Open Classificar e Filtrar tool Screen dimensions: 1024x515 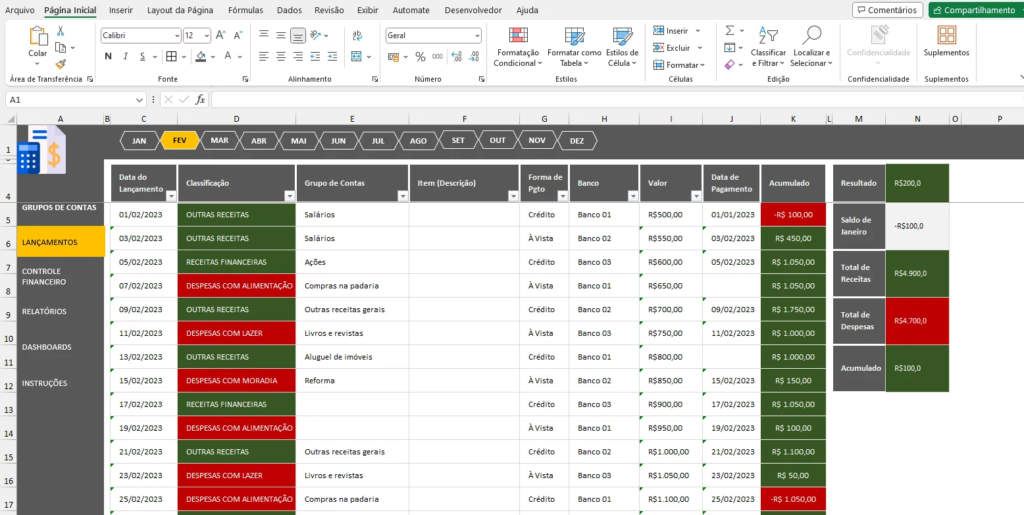click(x=768, y=39)
